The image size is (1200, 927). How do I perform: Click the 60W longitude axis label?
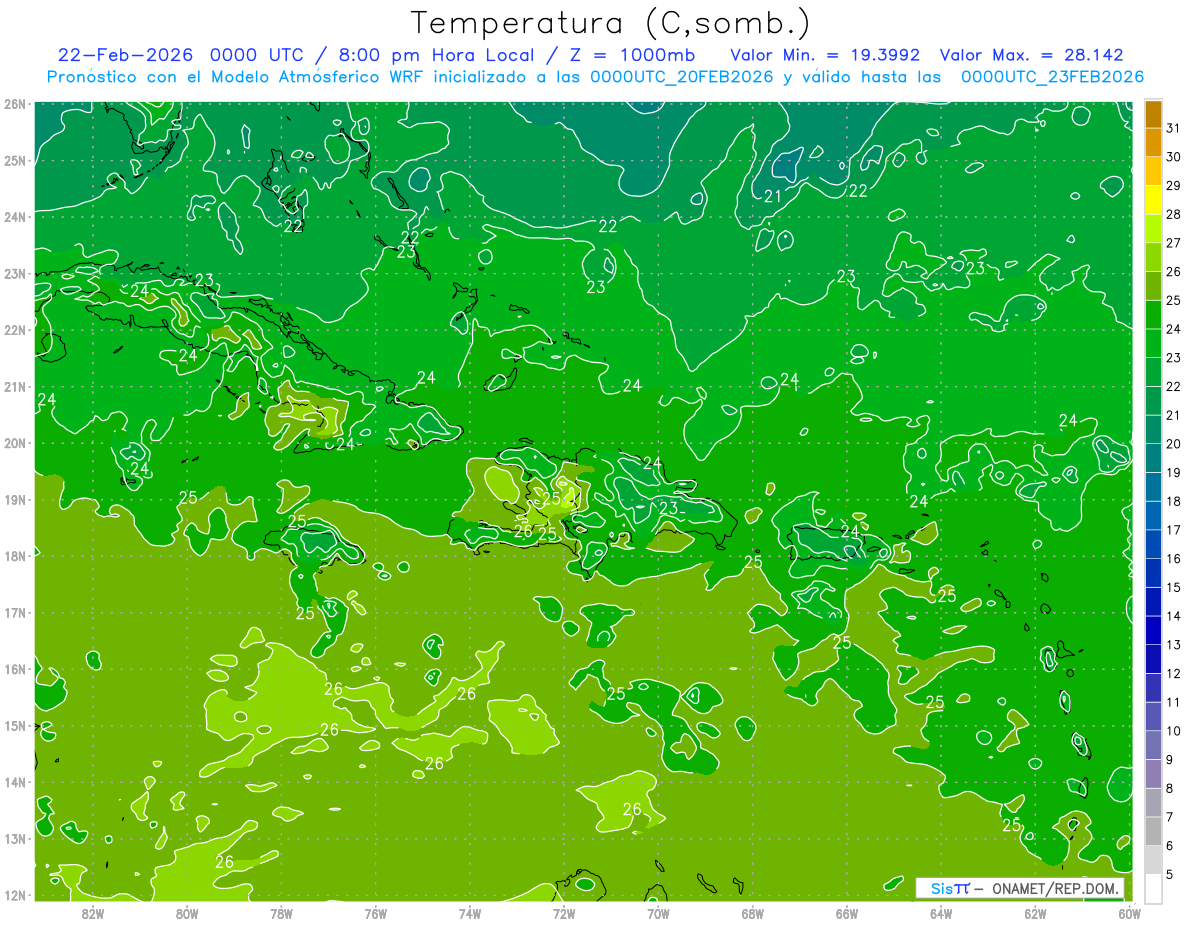(1129, 913)
